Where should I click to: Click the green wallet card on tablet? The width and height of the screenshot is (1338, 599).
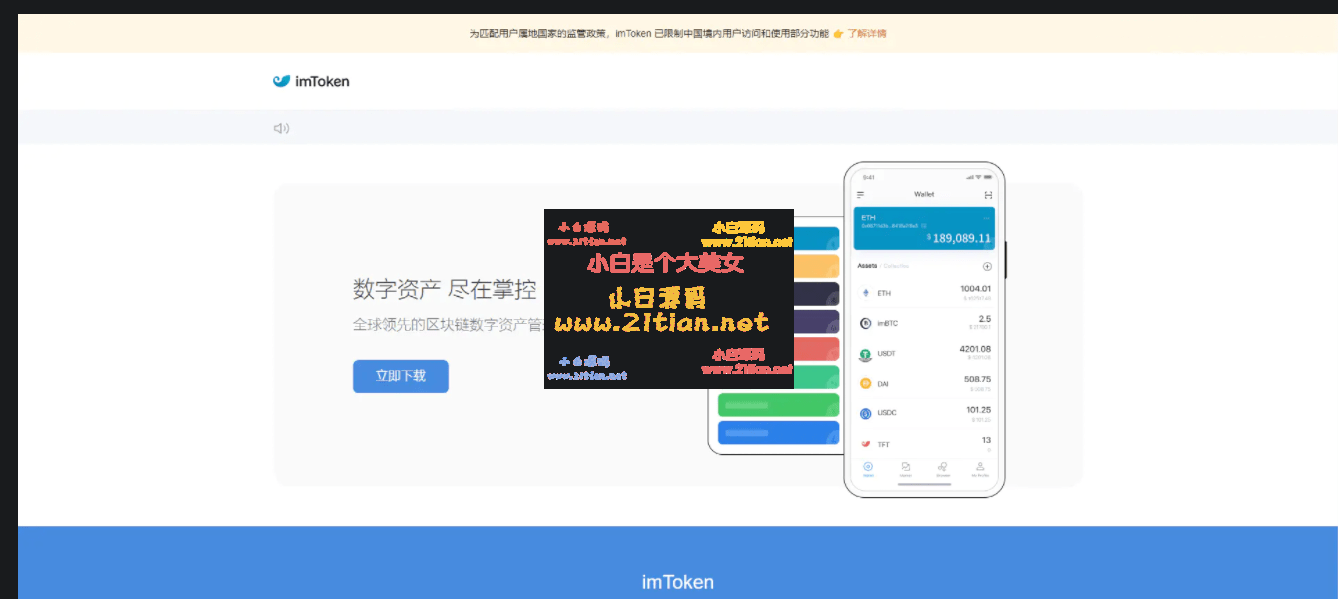point(778,405)
